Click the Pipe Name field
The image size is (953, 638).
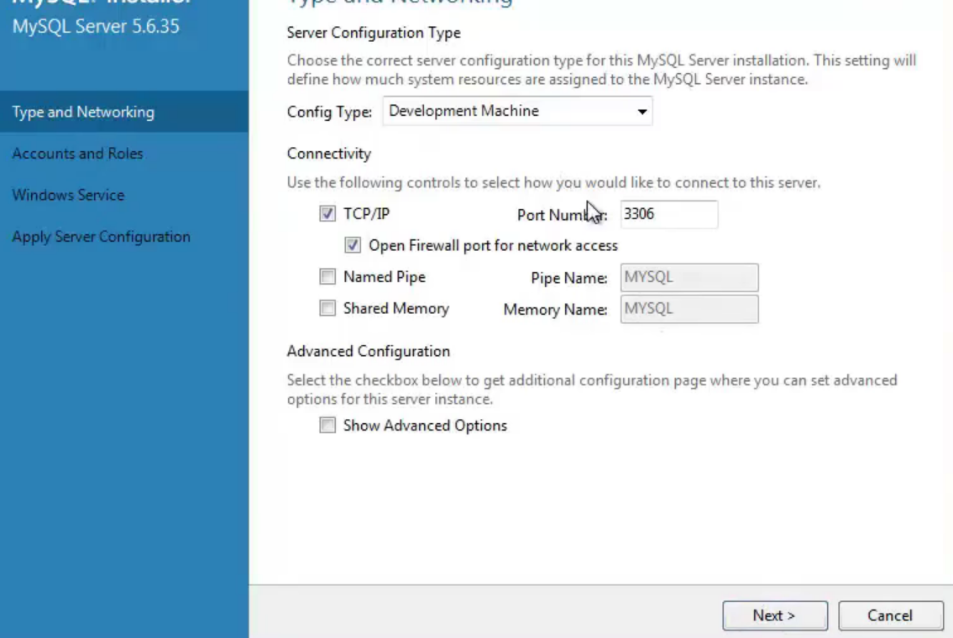point(689,278)
